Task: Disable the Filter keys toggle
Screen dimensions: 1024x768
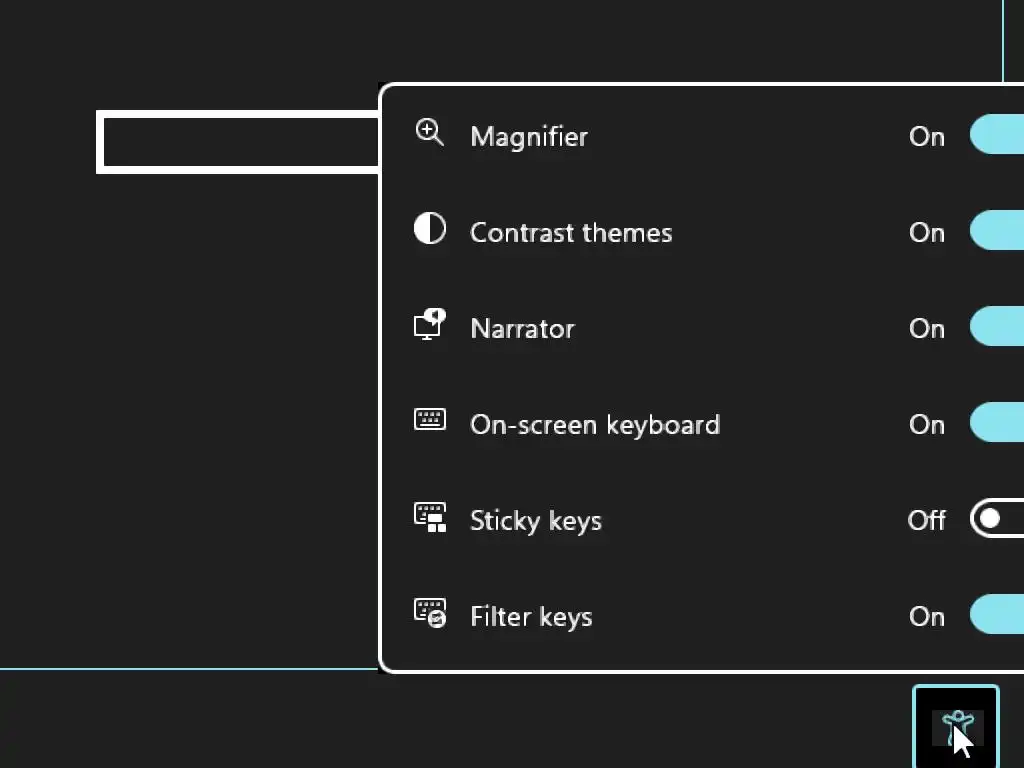Action: (x=998, y=615)
